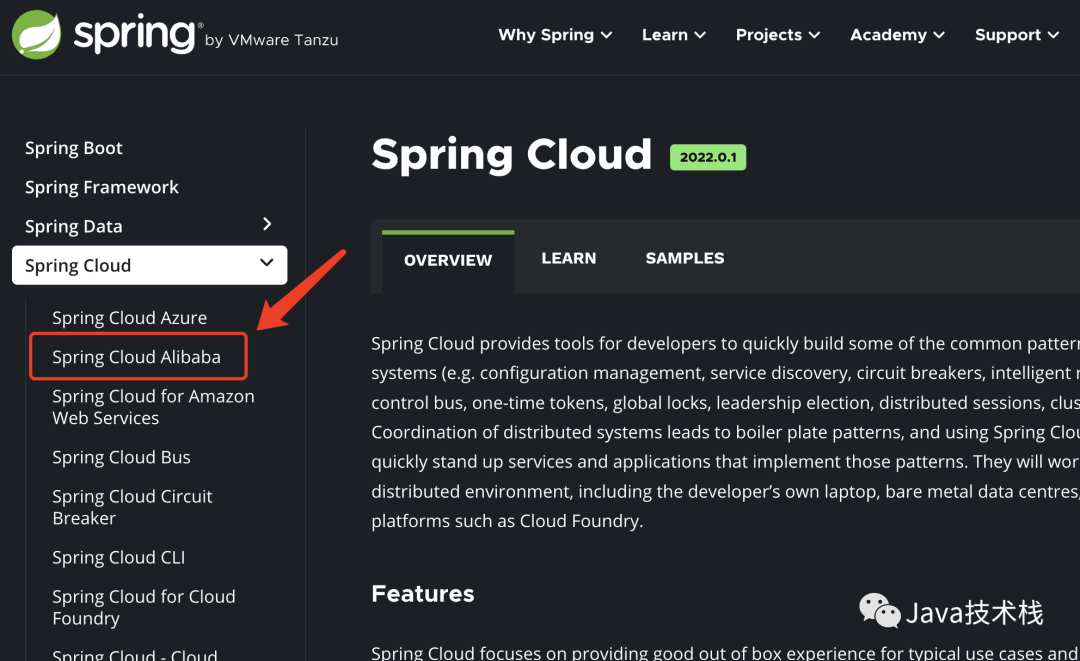Select Spring Cloud in sidebar

pyautogui.click(x=149, y=265)
